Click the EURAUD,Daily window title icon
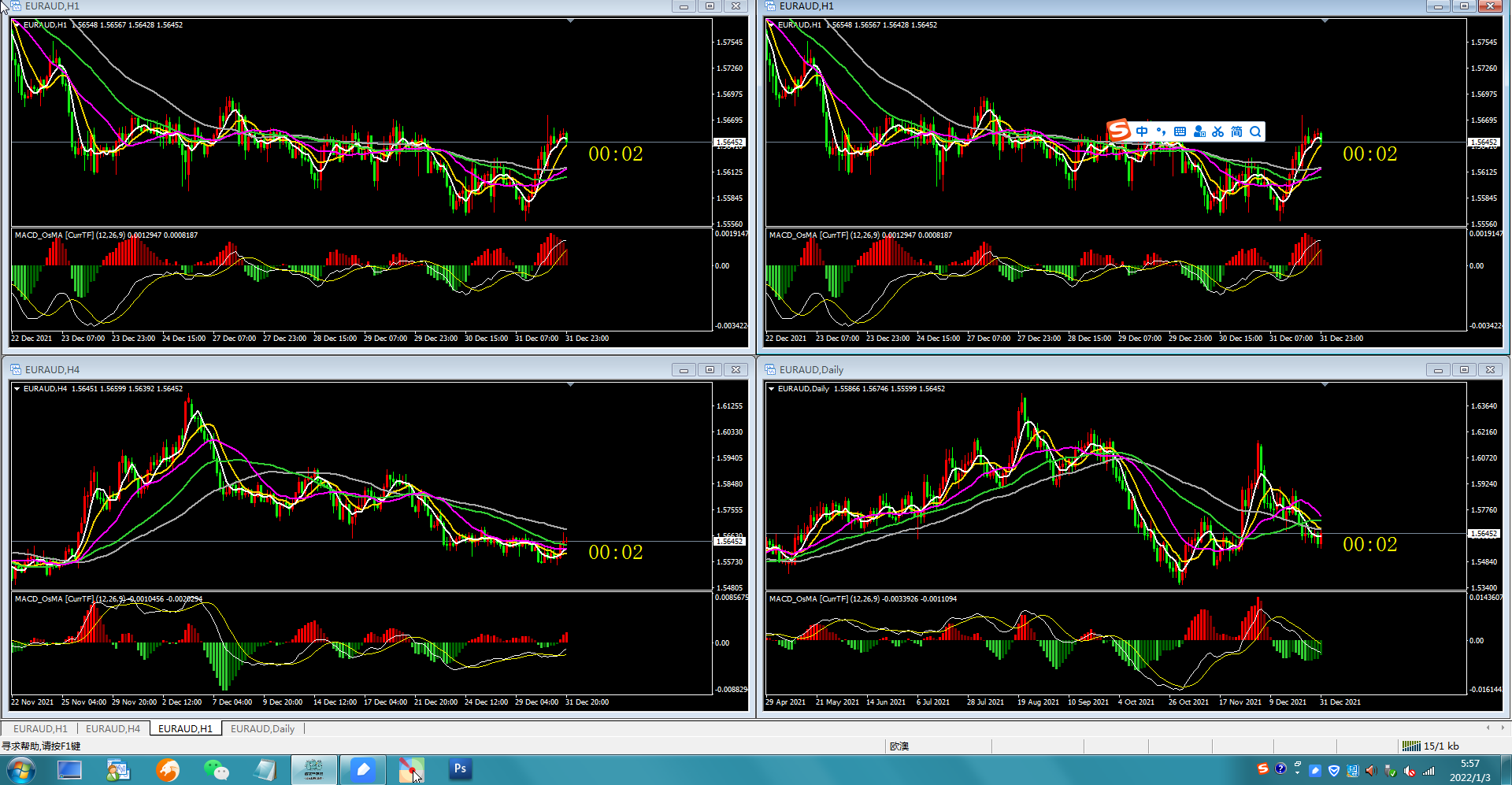Screen dimensions: 1512x785 [770, 369]
